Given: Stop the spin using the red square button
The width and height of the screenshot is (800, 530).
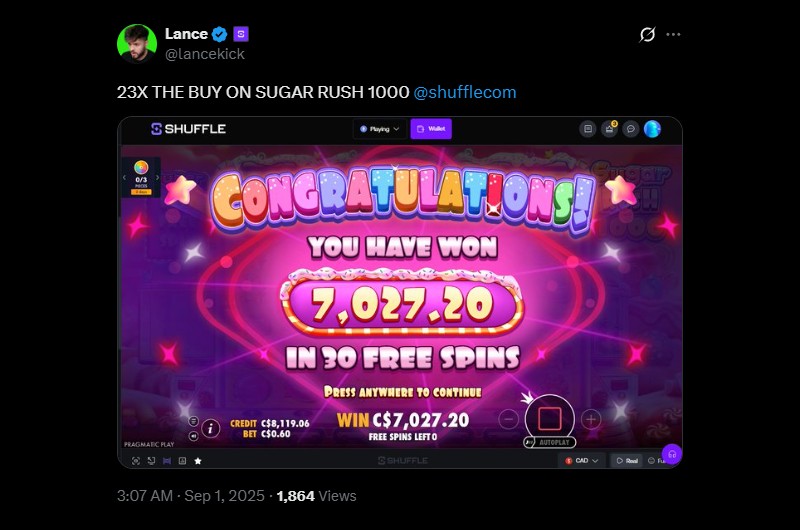Looking at the screenshot, I should 549,419.
